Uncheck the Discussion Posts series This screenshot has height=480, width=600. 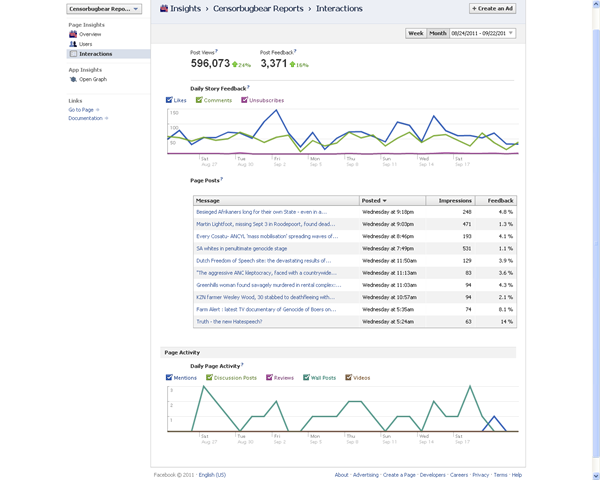209,377
